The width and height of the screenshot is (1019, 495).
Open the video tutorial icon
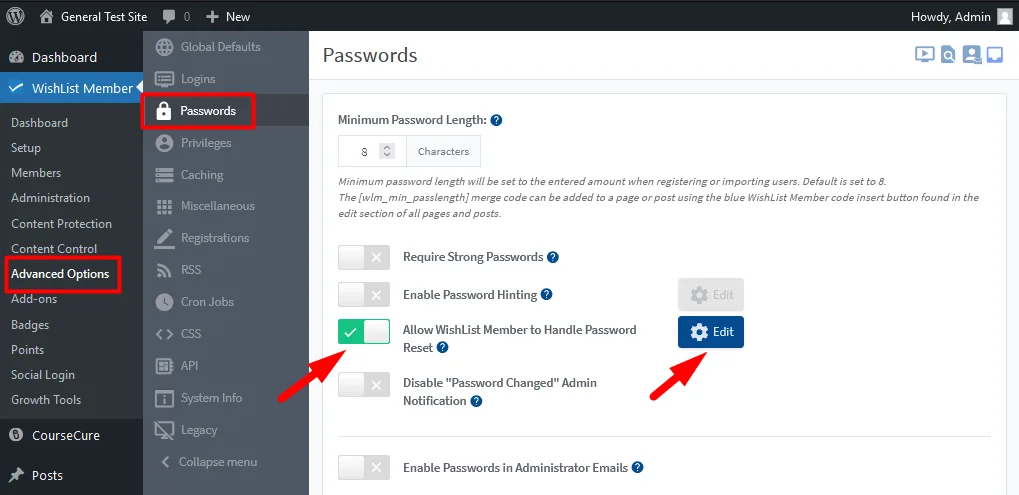[x=925, y=55]
